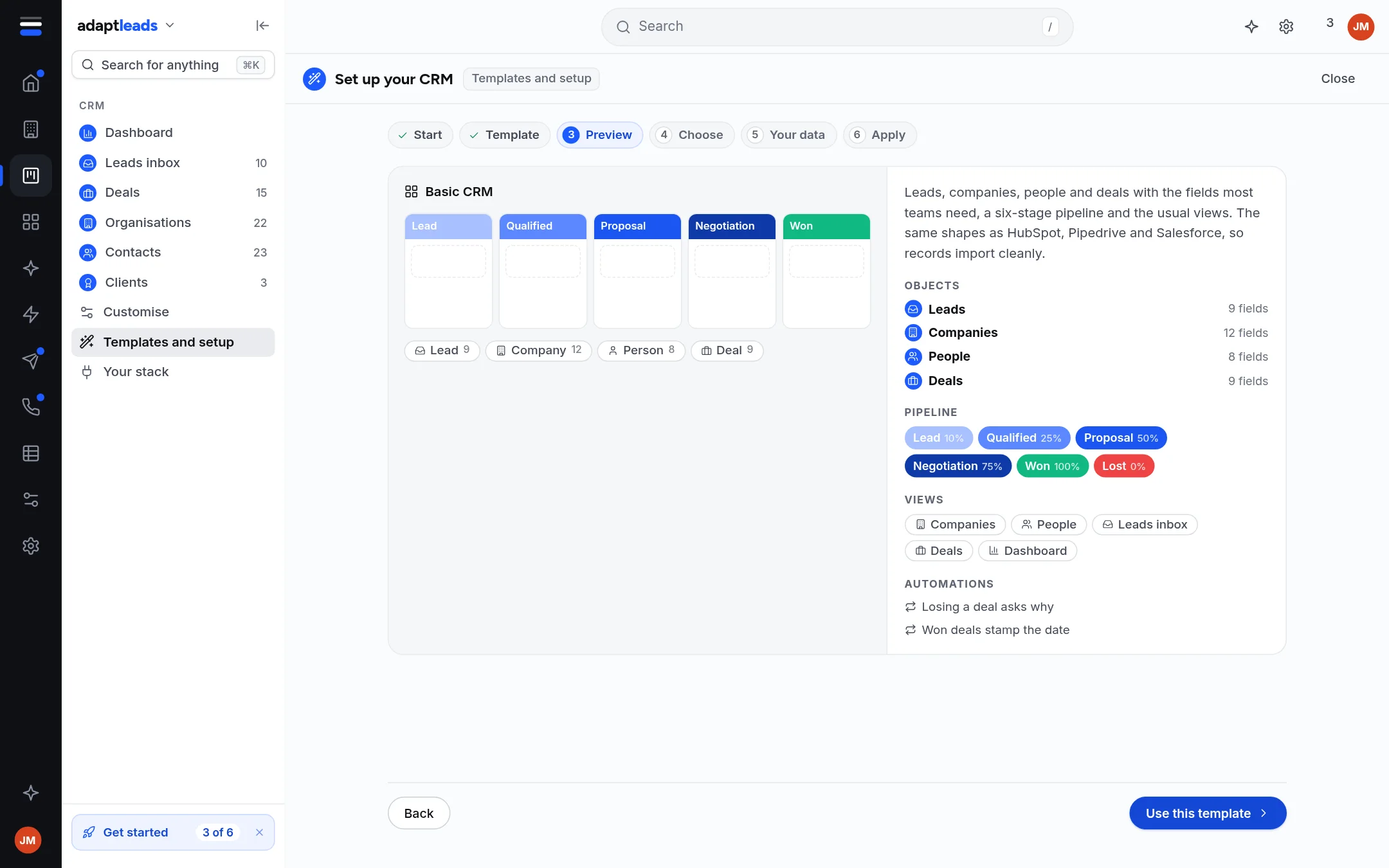Go to the Your data step
Image resolution: width=1389 pixels, height=868 pixels.
pyautogui.click(x=788, y=135)
